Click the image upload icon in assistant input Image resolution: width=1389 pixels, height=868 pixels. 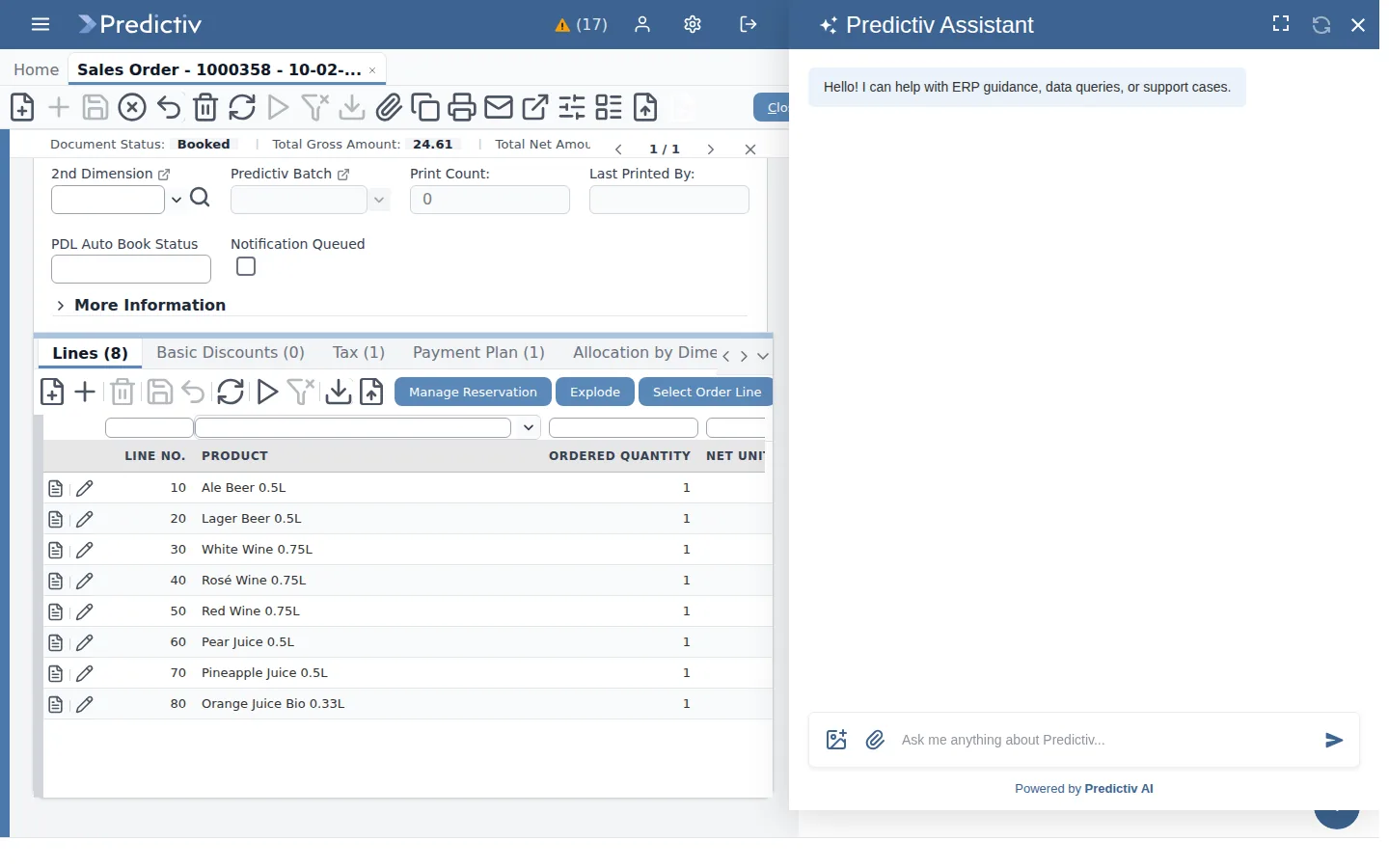click(836, 740)
